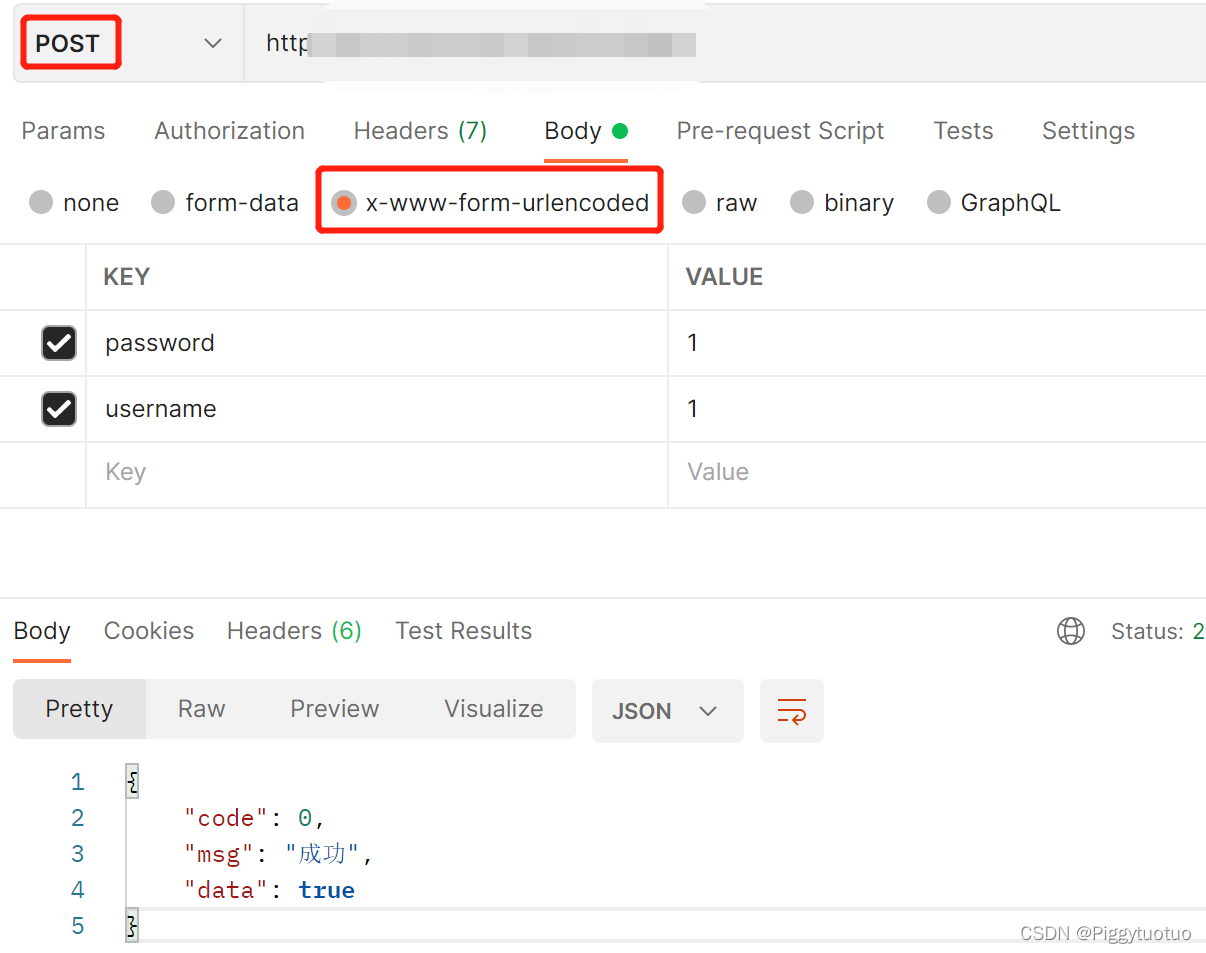Open the Authorization tab
Screen dimensions: 1206x953
click(x=229, y=131)
